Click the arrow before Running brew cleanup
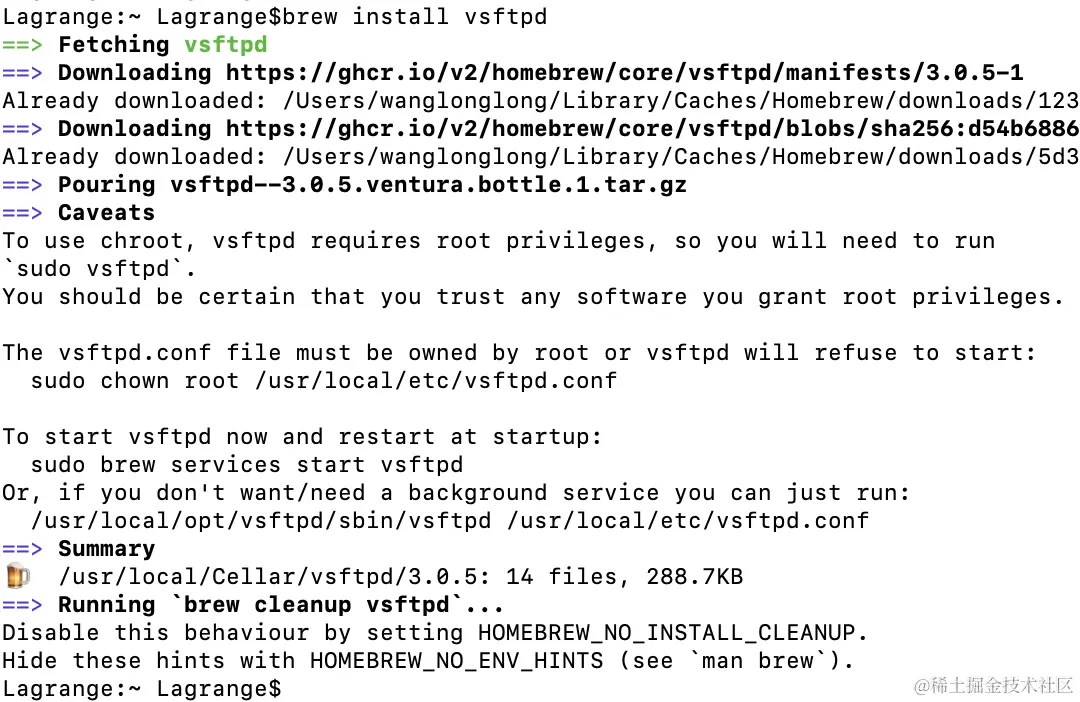The image size is (1080, 702). coord(22,605)
